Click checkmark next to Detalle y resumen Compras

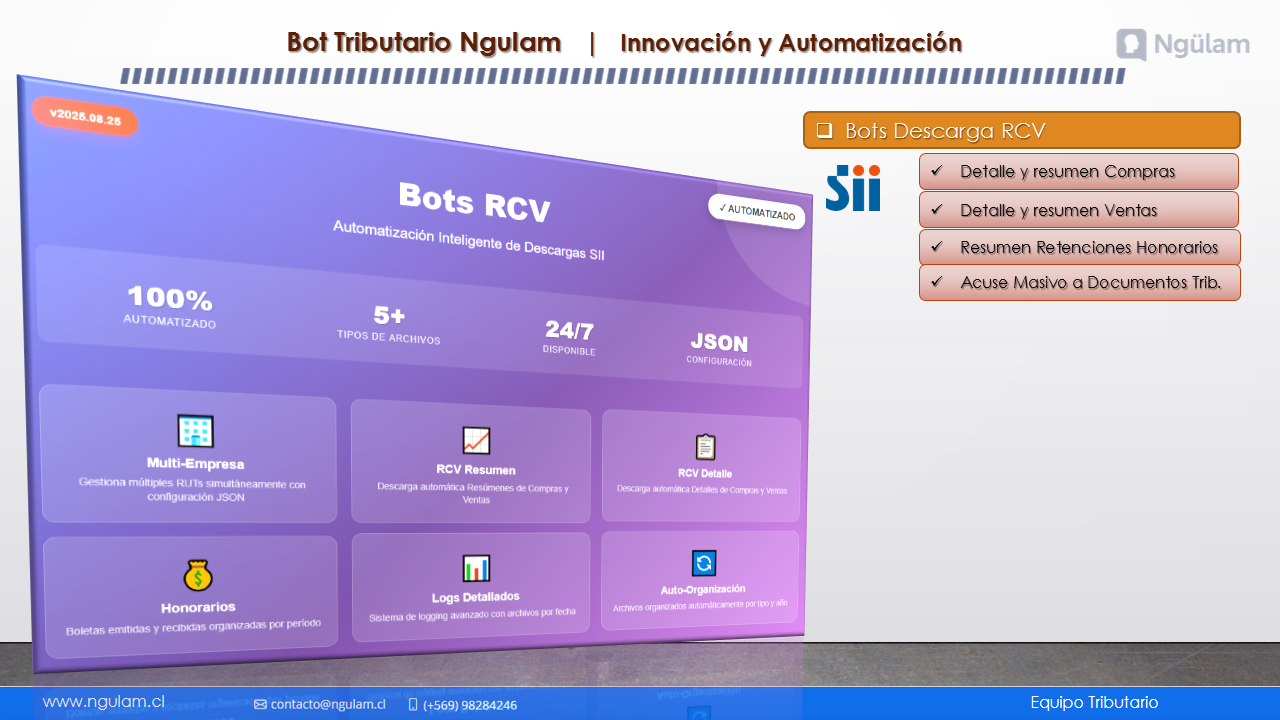(x=937, y=171)
